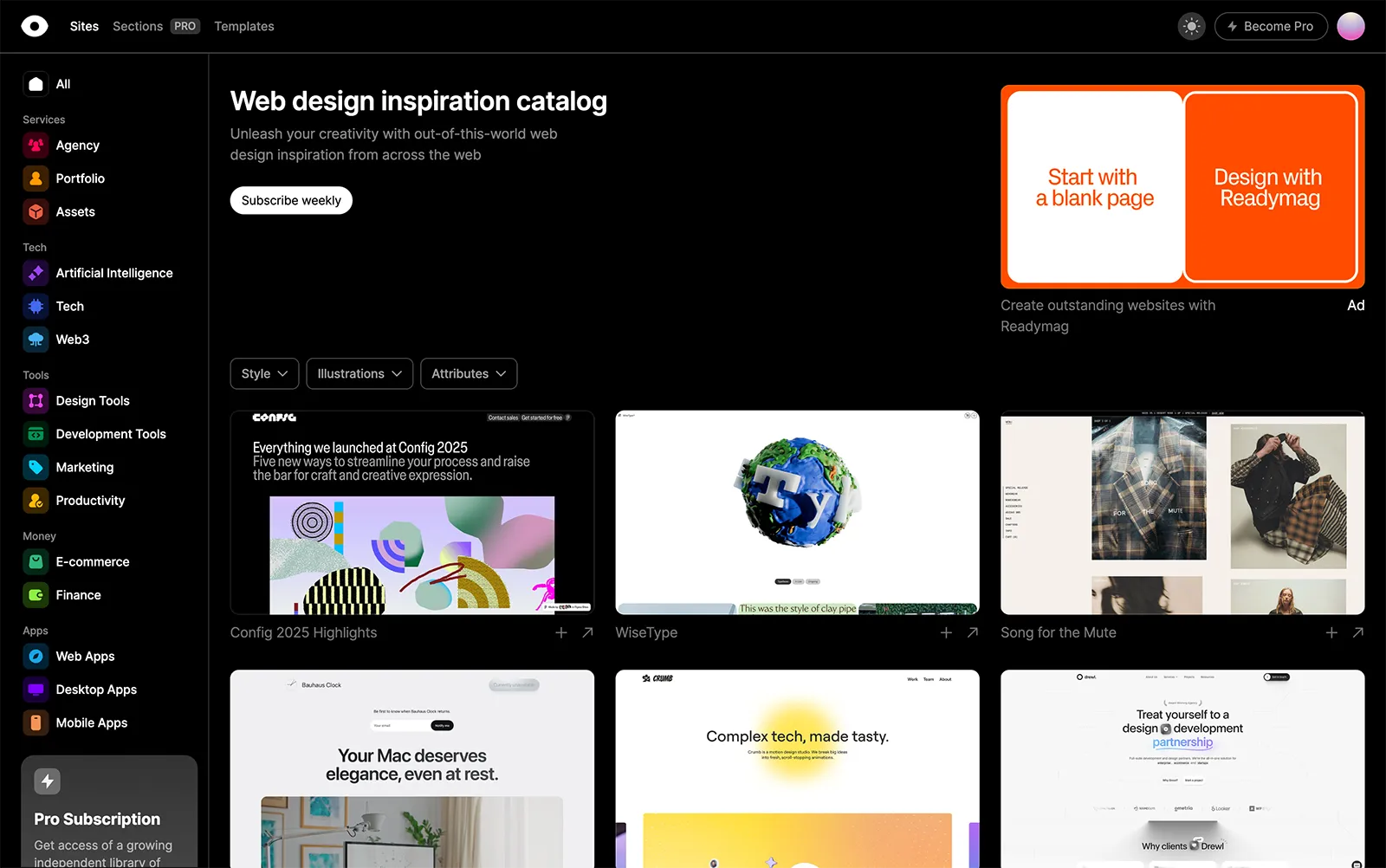The image size is (1386, 868).
Task: Expand the Attributes filter dropdown
Action: click(469, 373)
